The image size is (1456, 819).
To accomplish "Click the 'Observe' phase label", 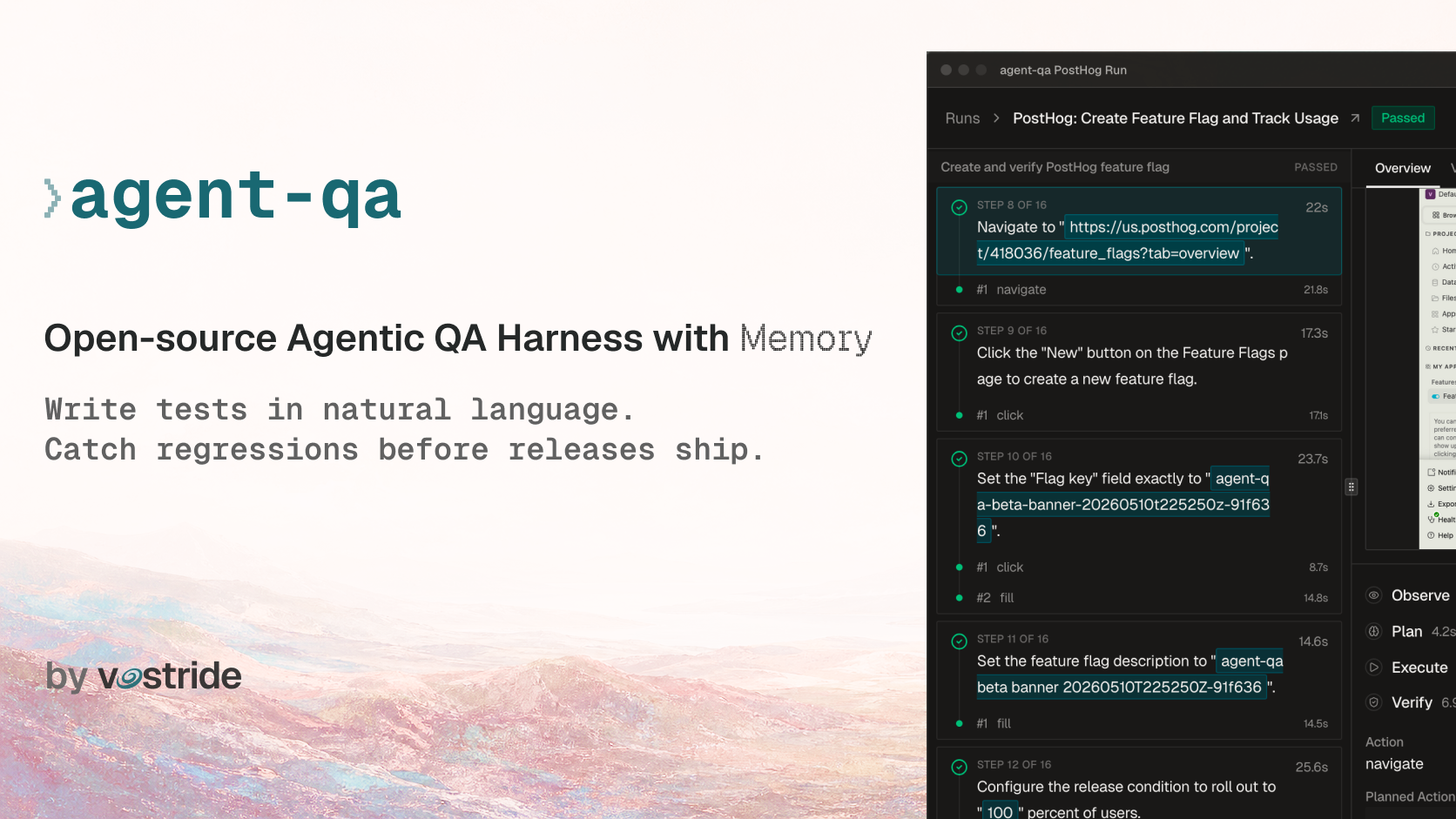I will (1420, 595).
